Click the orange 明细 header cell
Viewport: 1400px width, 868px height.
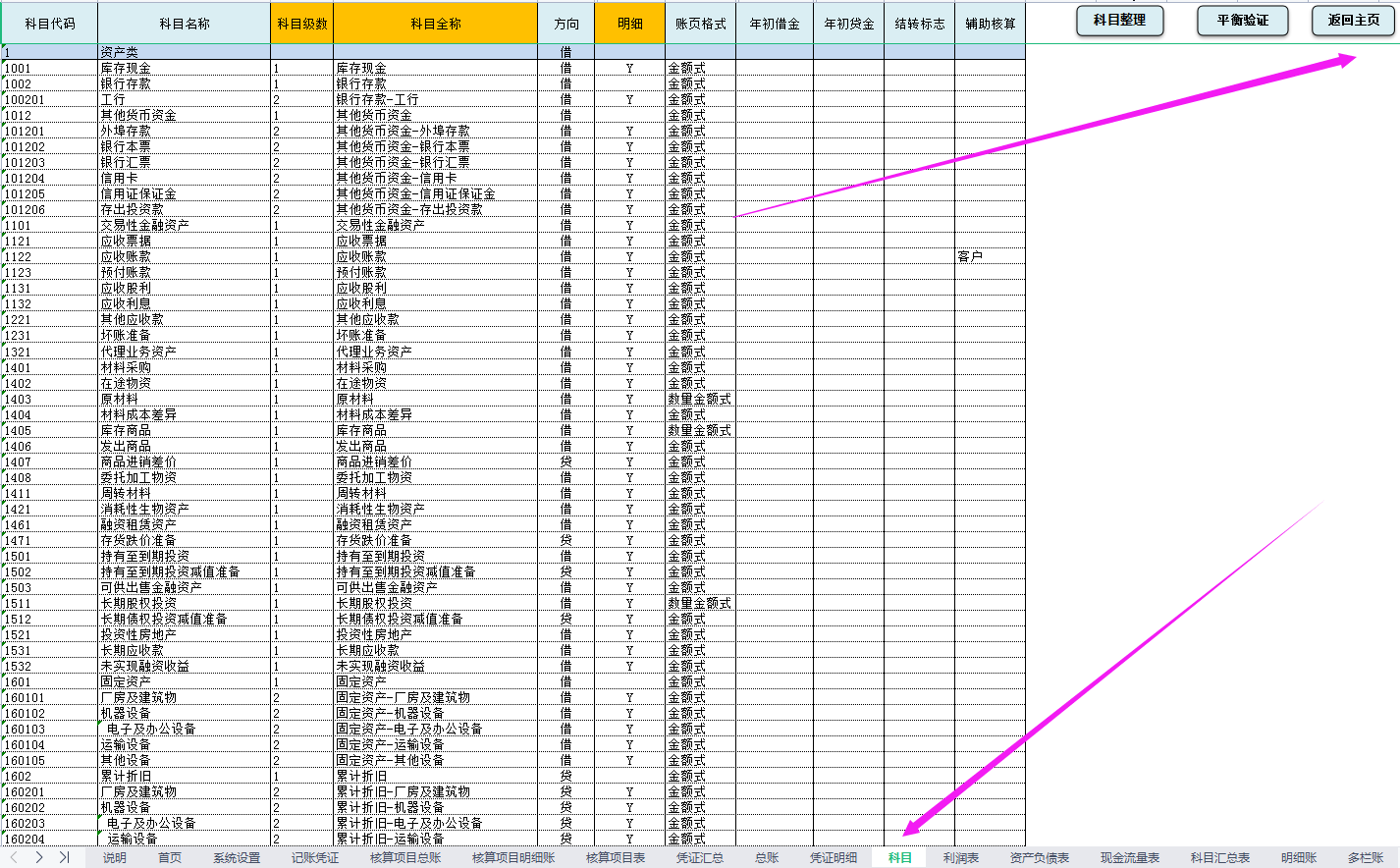point(630,24)
